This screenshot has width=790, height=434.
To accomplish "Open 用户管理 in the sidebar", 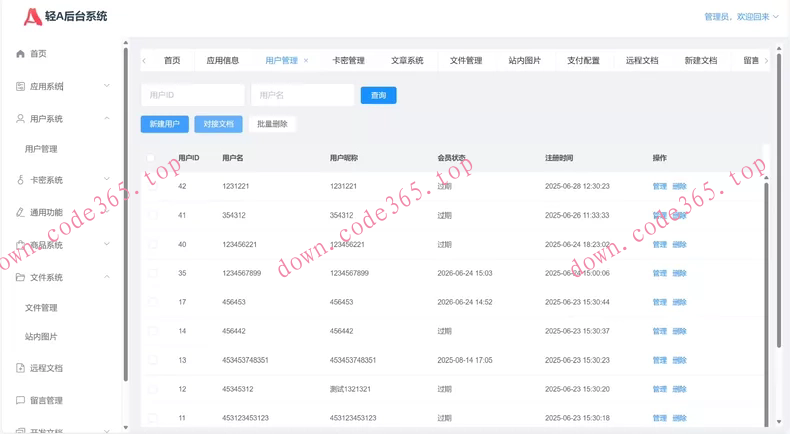I will [41, 149].
